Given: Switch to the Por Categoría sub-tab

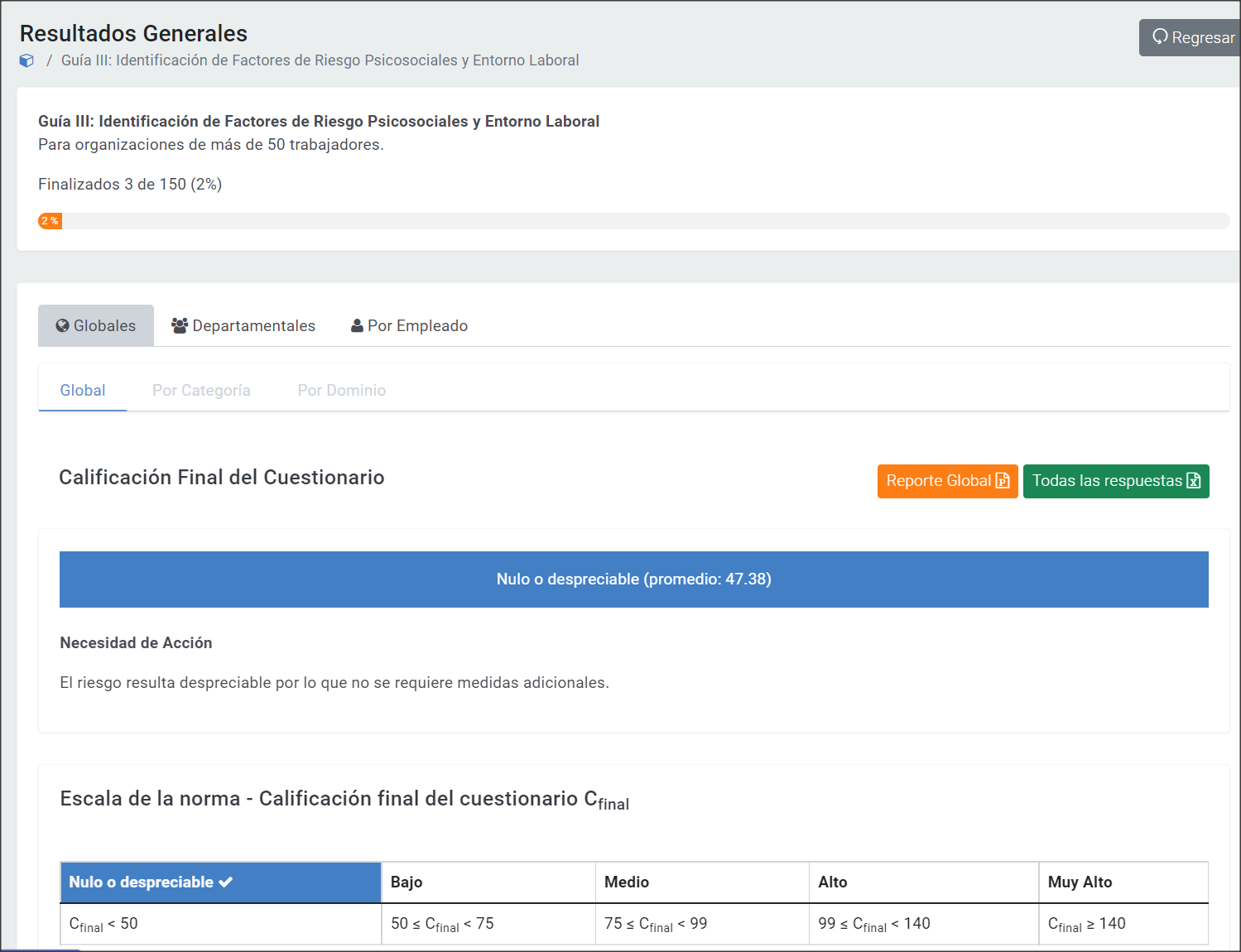Looking at the screenshot, I should 201,390.
